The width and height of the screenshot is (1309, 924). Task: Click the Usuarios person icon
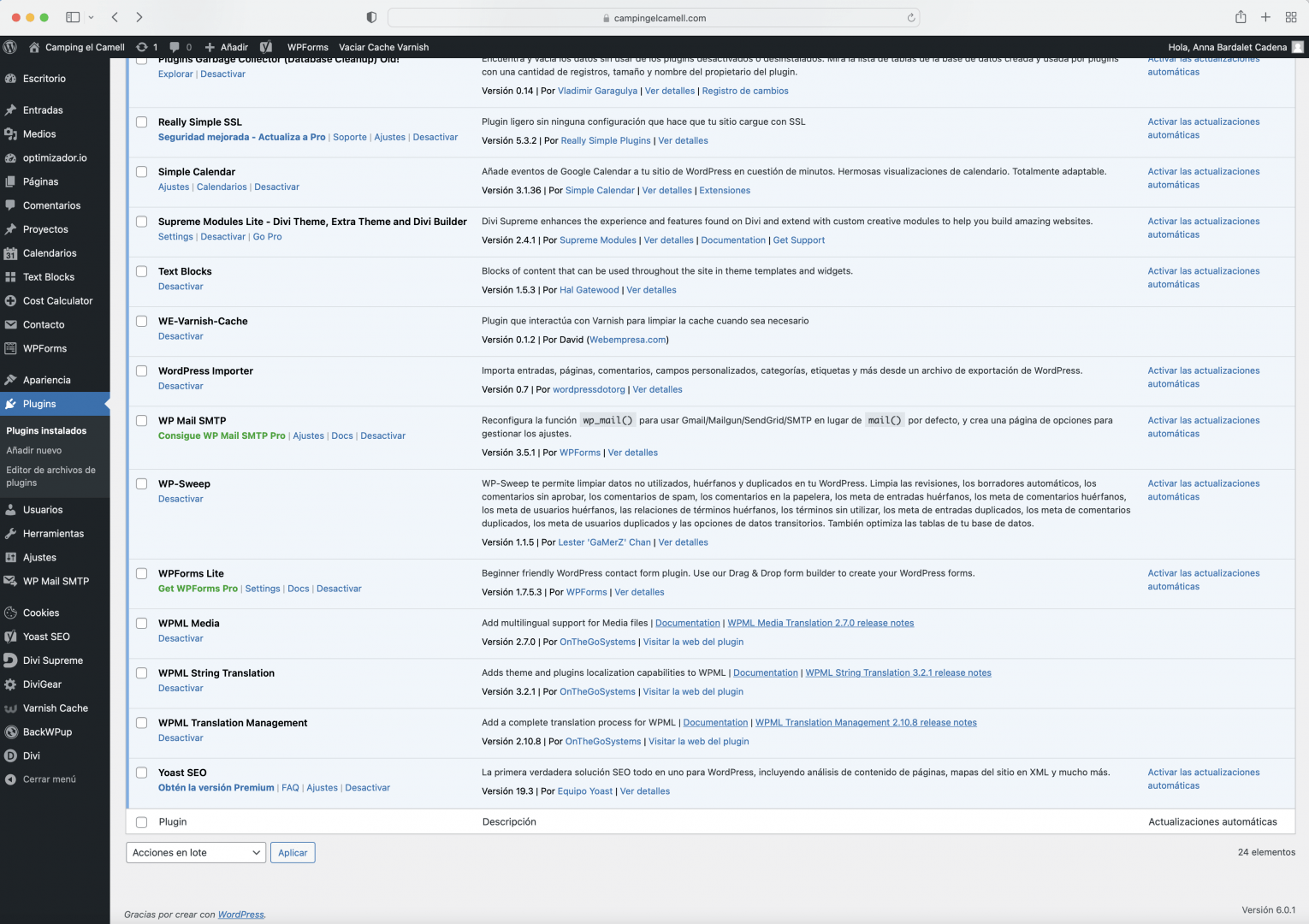(10, 510)
